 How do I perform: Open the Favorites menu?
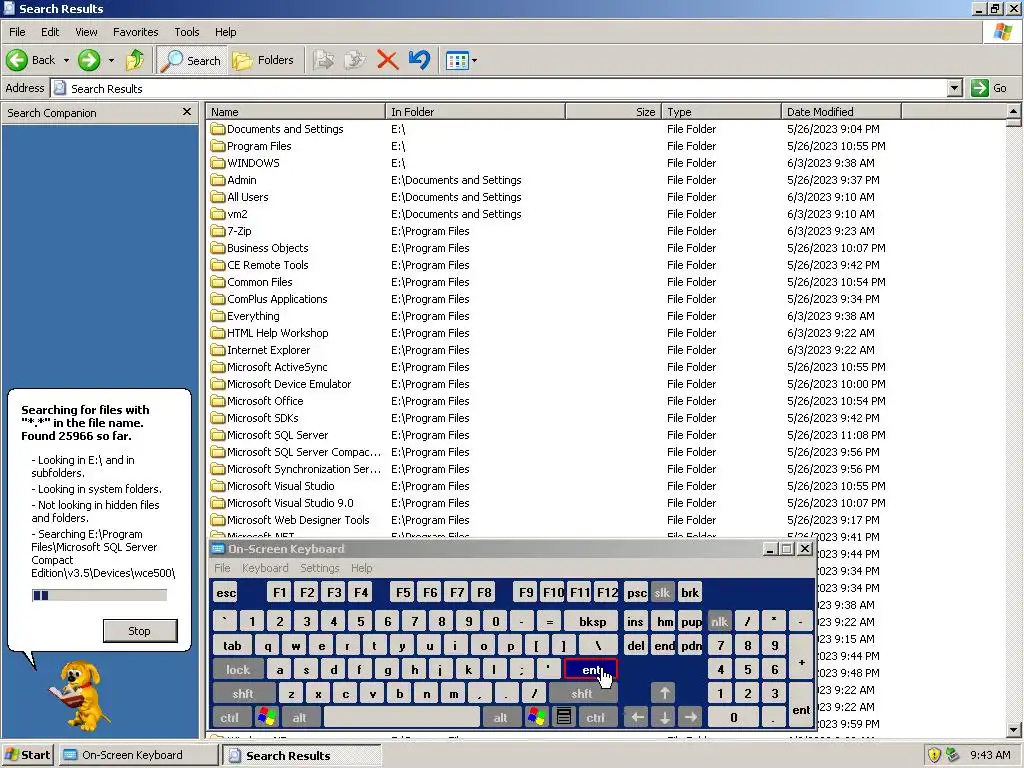coord(135,32)
